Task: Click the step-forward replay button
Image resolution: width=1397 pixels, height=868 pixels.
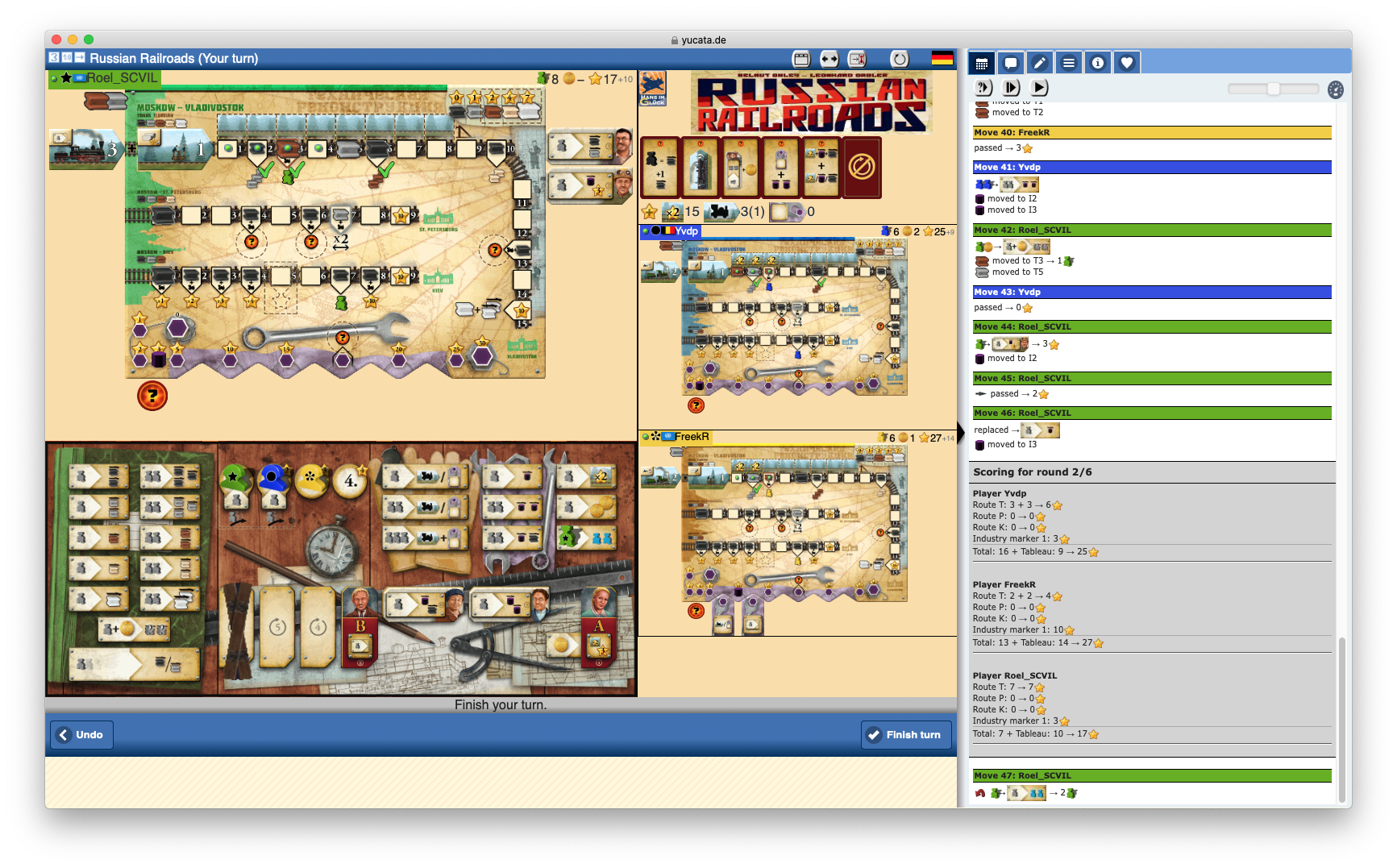Action: [1011, 88]
